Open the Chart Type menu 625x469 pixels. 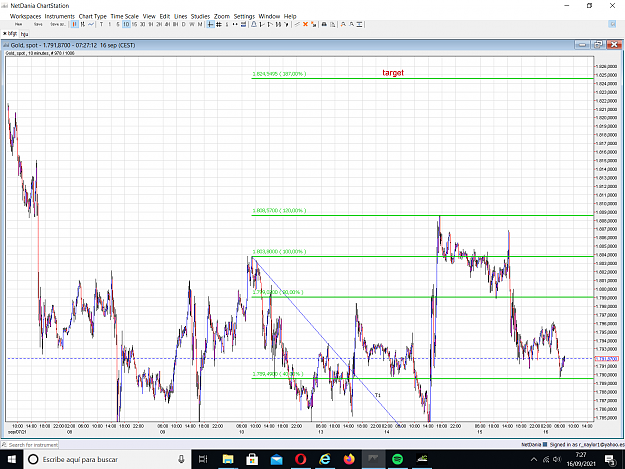click(92, 16)
